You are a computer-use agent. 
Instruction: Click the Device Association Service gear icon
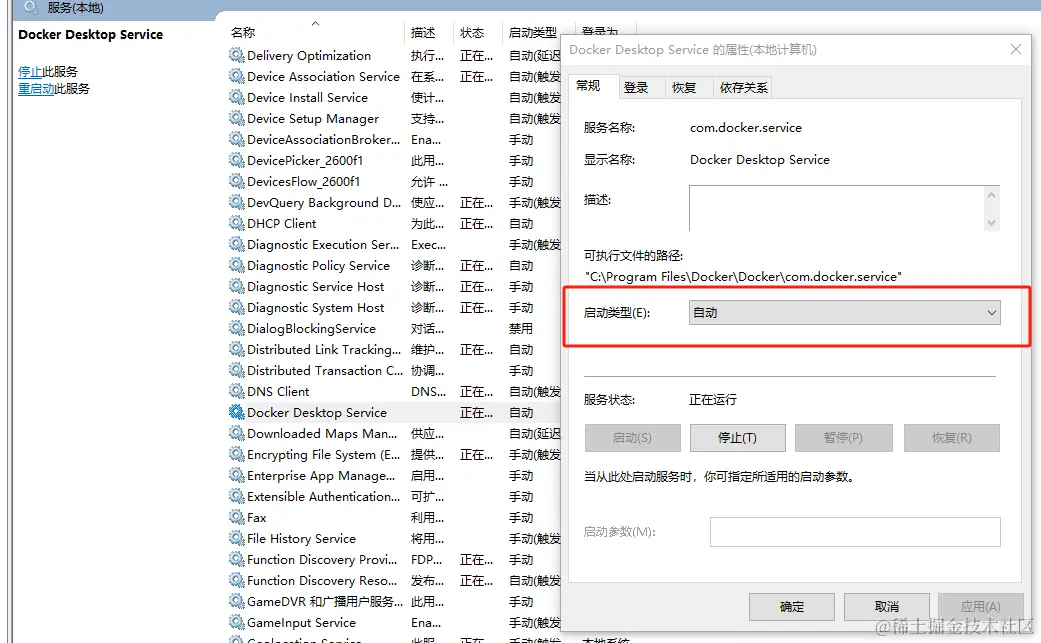236,76
